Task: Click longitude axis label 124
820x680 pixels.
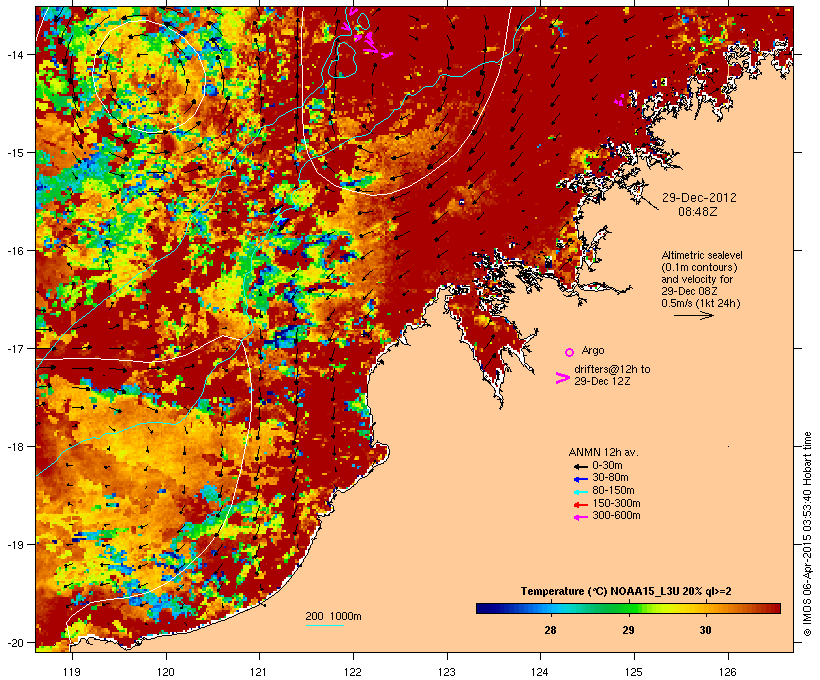Action: tap(540, 672)
